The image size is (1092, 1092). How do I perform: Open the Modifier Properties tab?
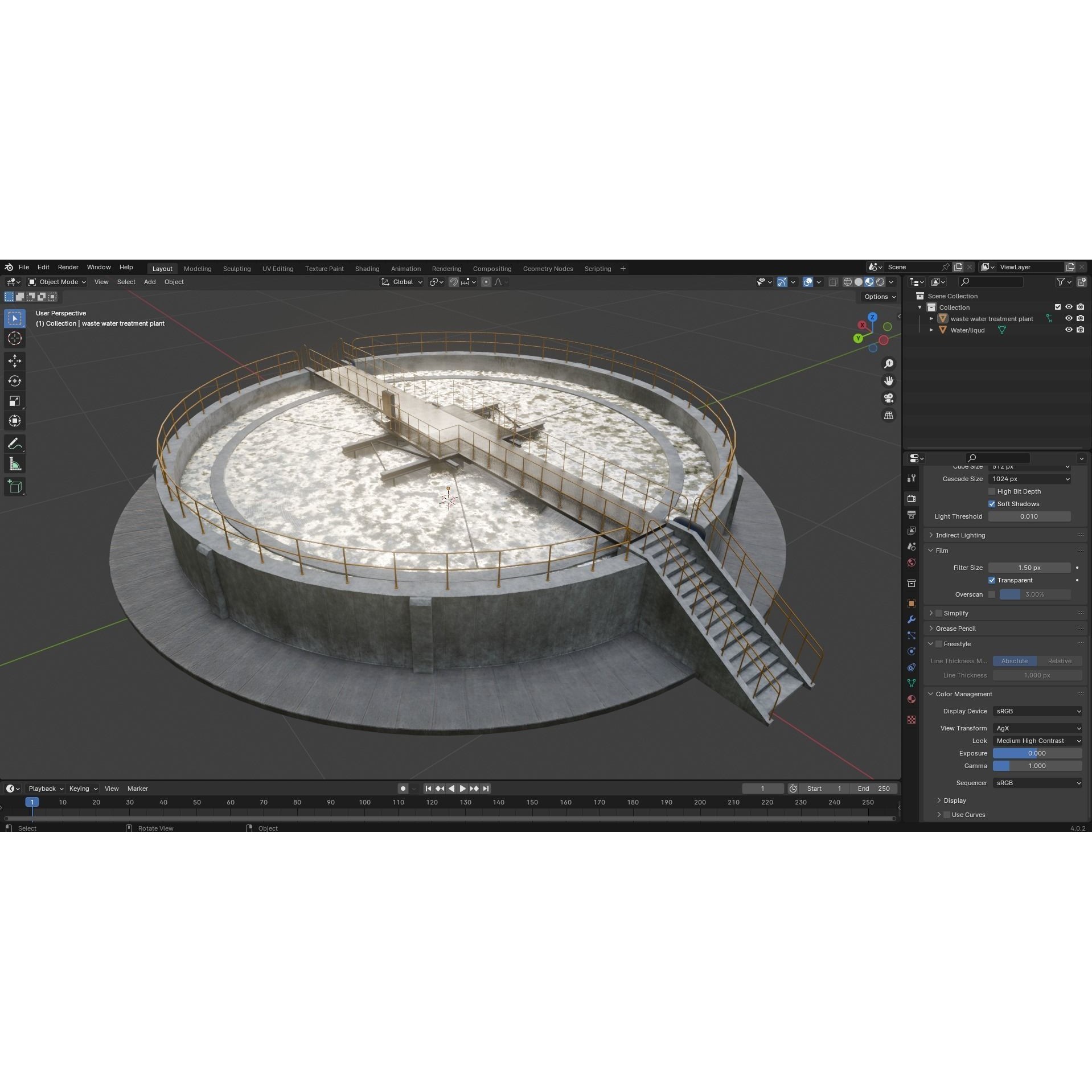(912, 619)
